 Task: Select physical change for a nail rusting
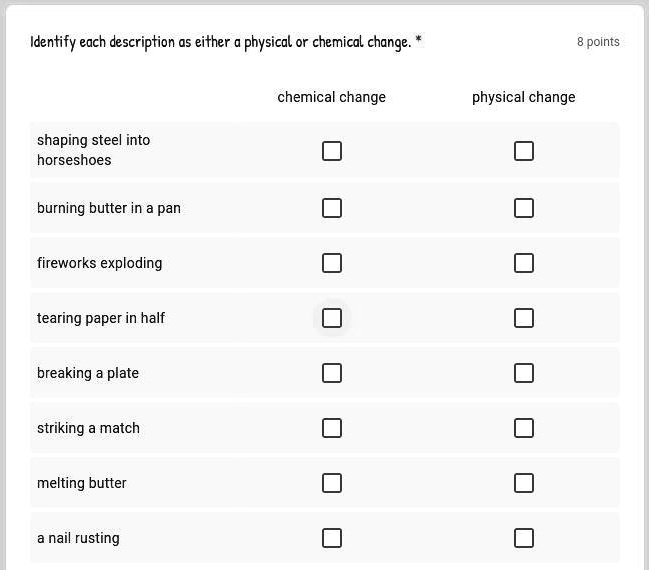[524, 538]
